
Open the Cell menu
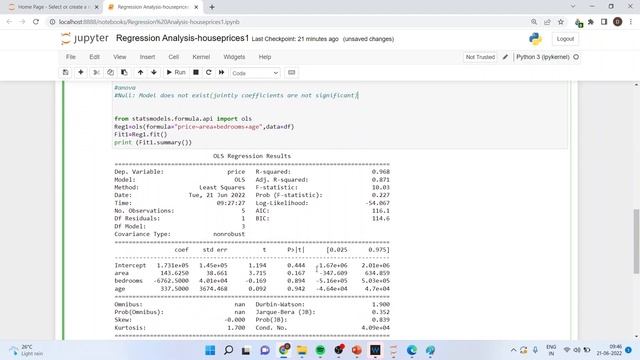point(173,57)
